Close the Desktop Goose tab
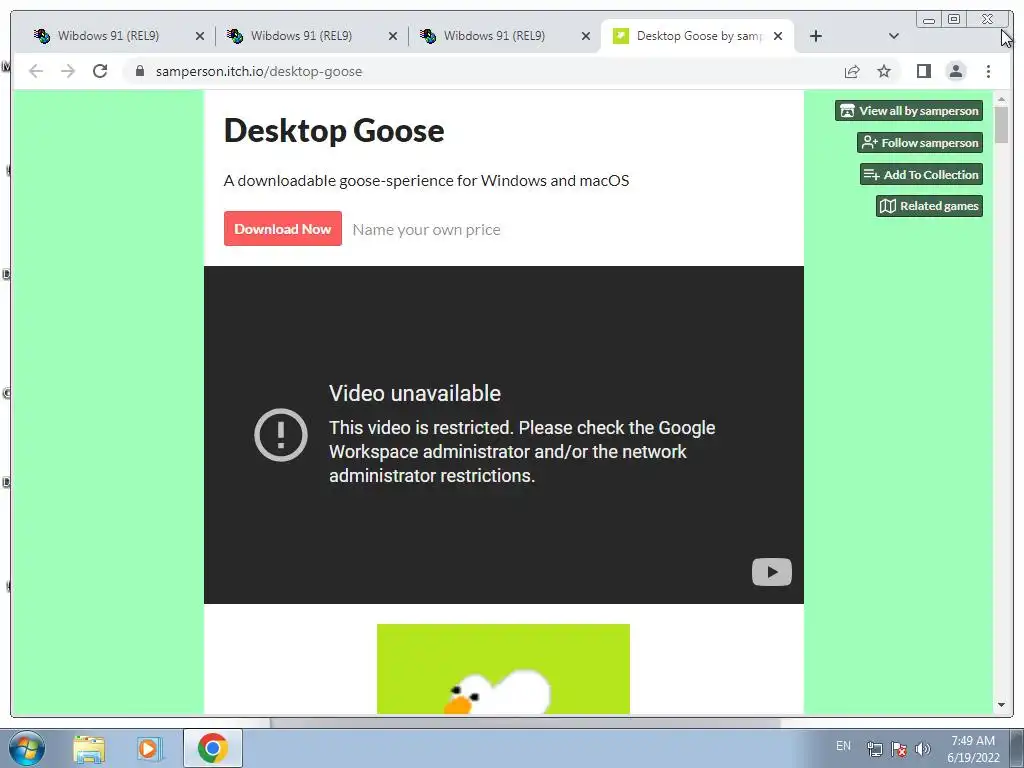This screenshot has height=768, width=1024. coord(778,36)
